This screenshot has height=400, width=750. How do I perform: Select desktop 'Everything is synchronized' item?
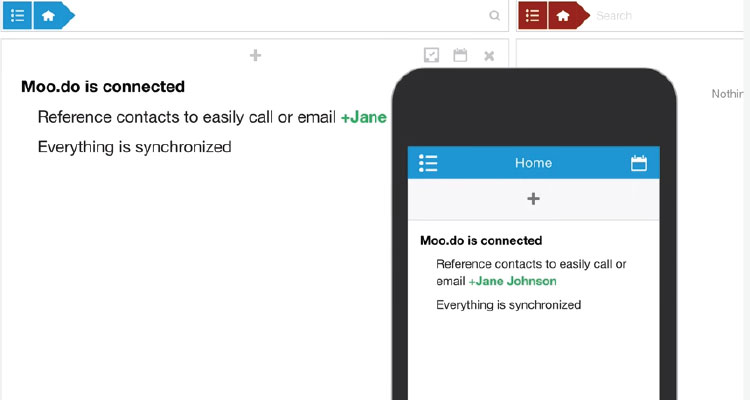coord(134,147)
